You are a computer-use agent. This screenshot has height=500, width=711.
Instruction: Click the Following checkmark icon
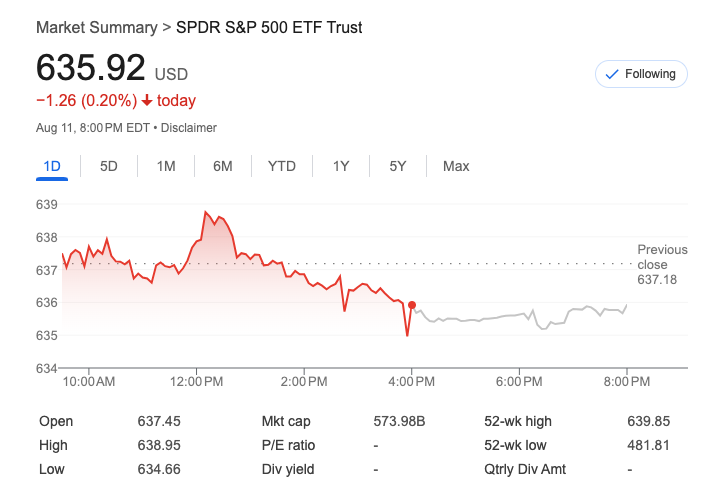(x=612, y=74)
